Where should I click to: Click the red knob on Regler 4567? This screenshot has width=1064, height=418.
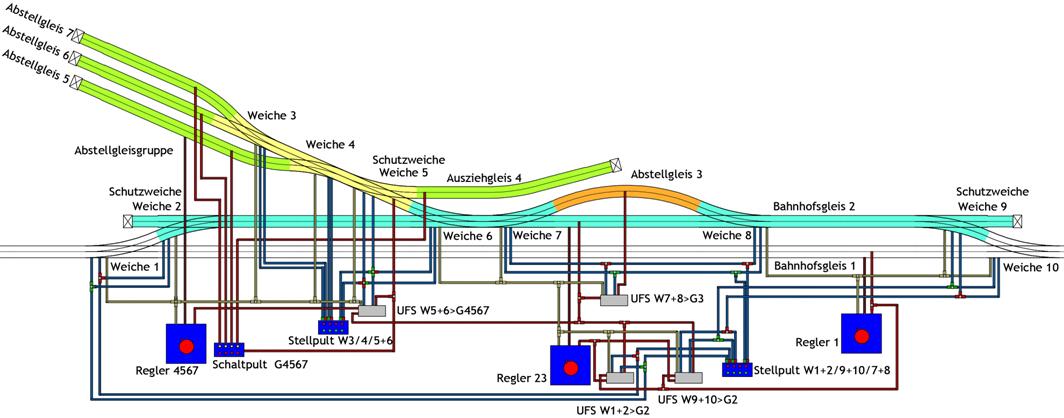click(185, 346)
